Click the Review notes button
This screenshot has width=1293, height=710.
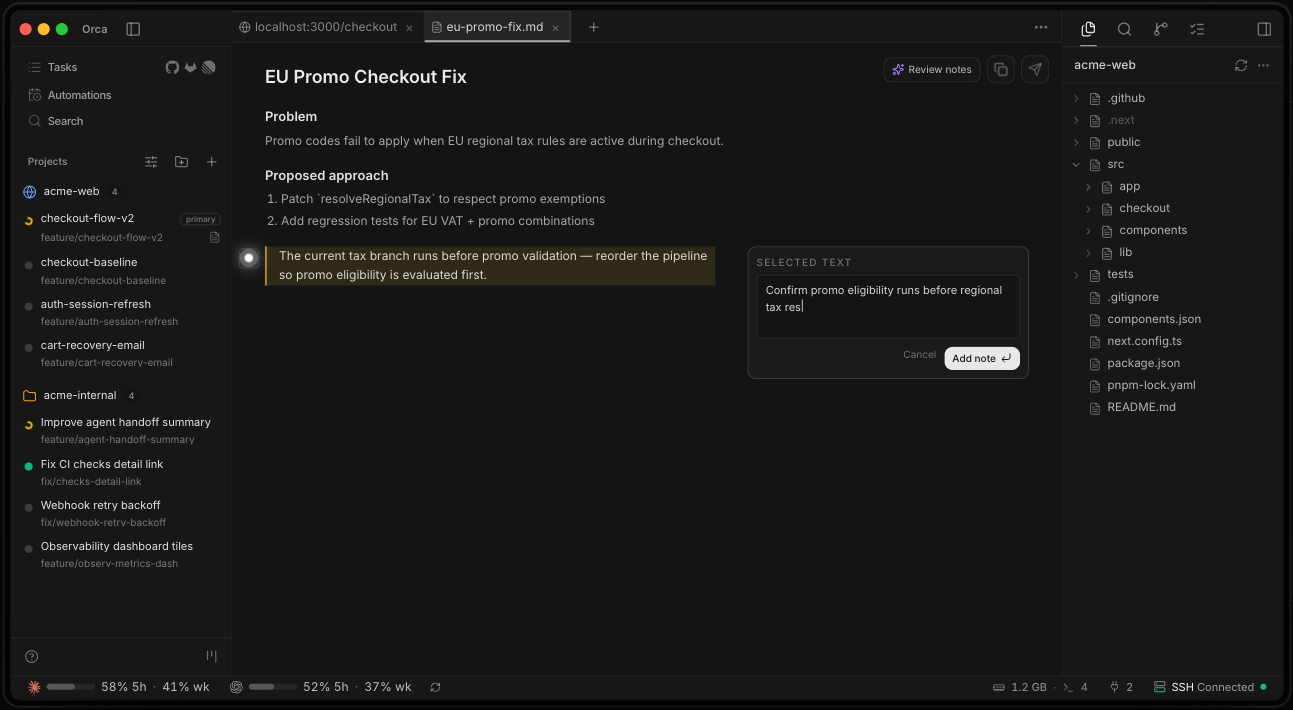(932, 69)
